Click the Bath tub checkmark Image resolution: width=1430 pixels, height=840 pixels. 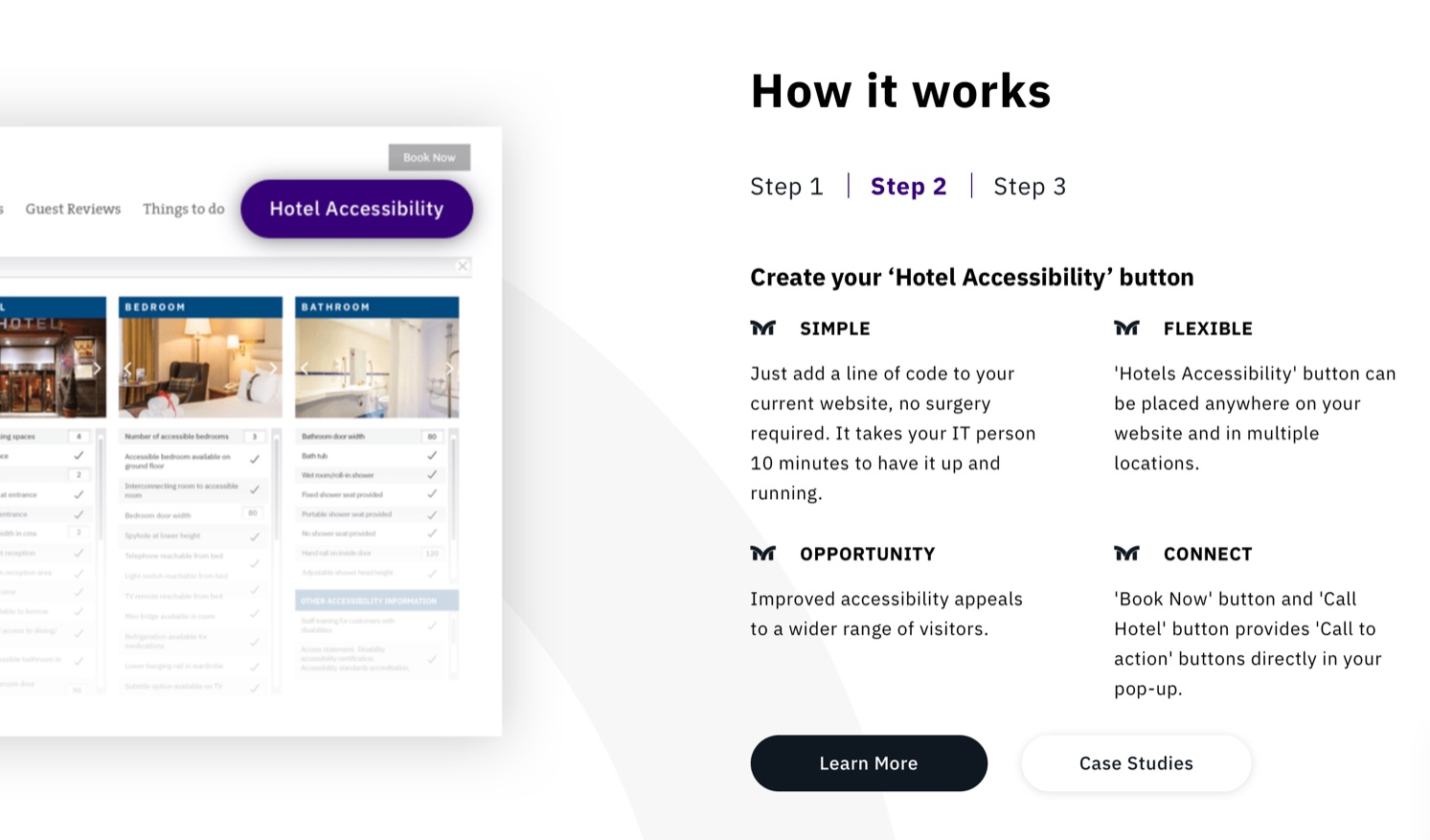432,455
